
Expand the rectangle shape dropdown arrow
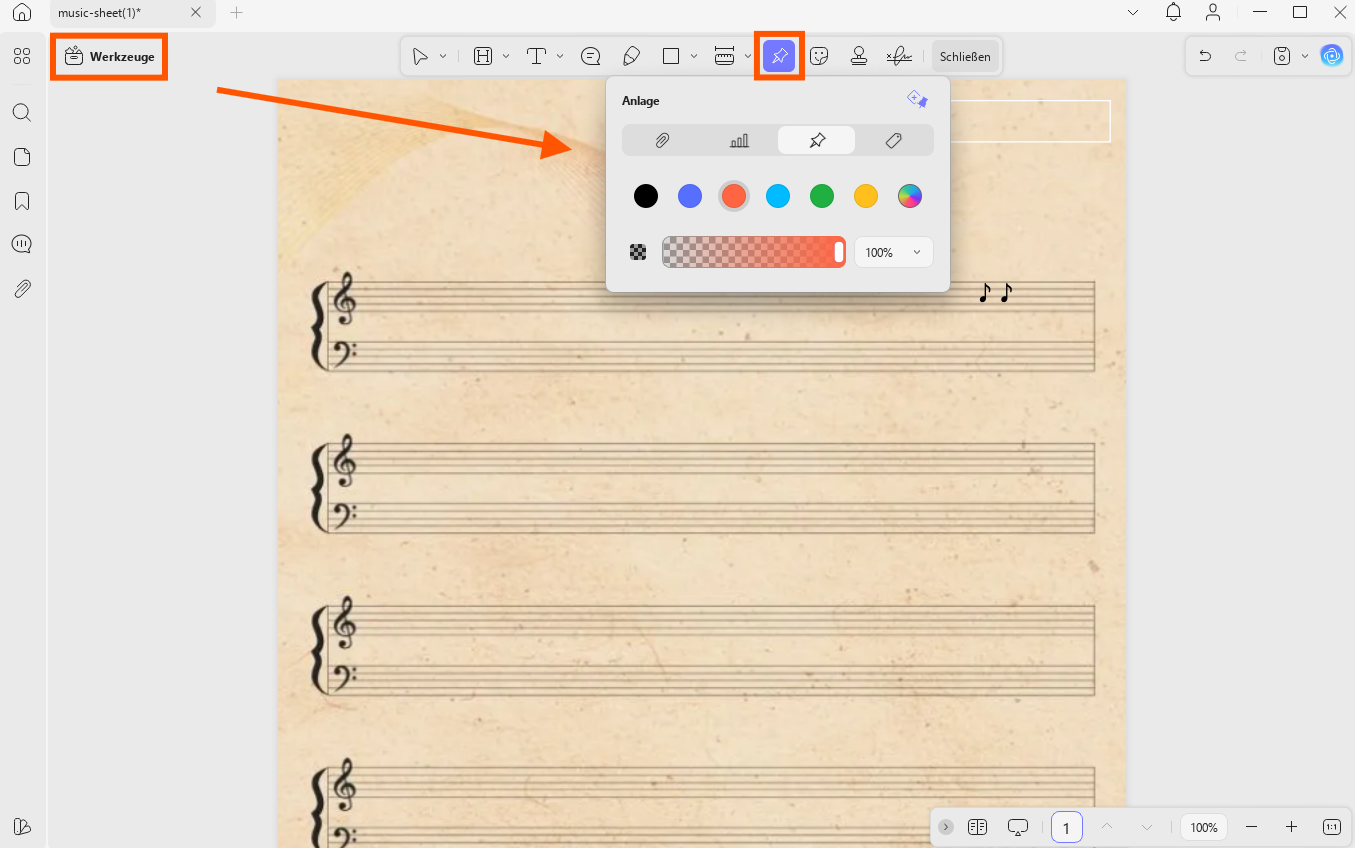pyautogui.click(x=694, y=57)
